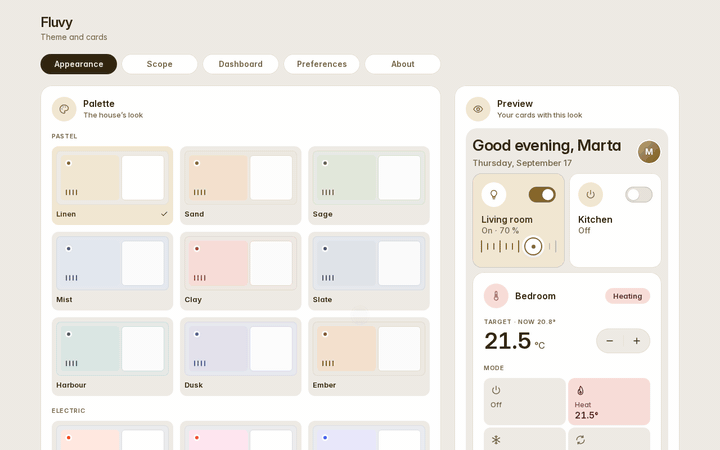Screen dimensions: 720x450
Task: Select the Harbour palette card
Action: [112, 356]
